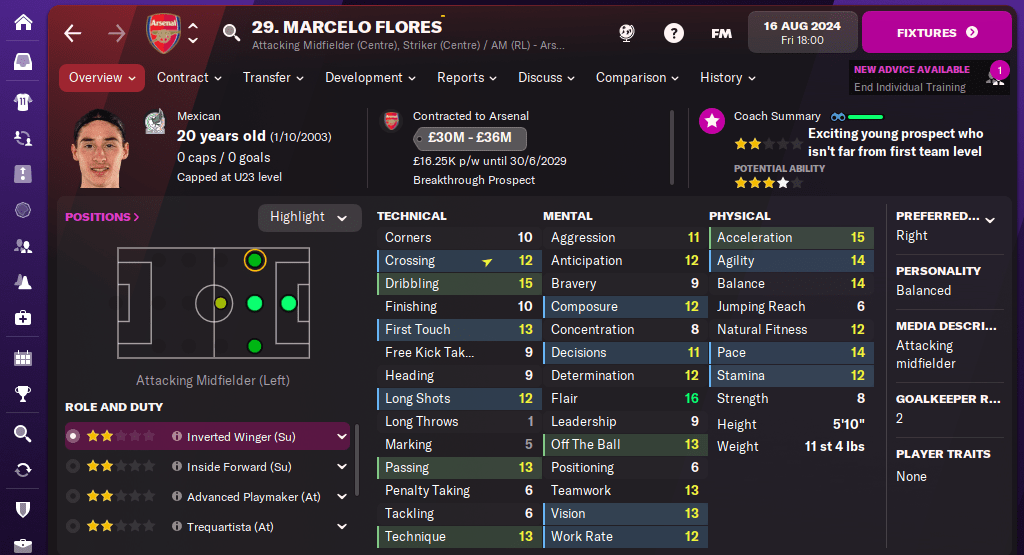Viewport: 1024px width, 555px height.
Task: Open the Transfer menu tab
Action: point(272,77)
